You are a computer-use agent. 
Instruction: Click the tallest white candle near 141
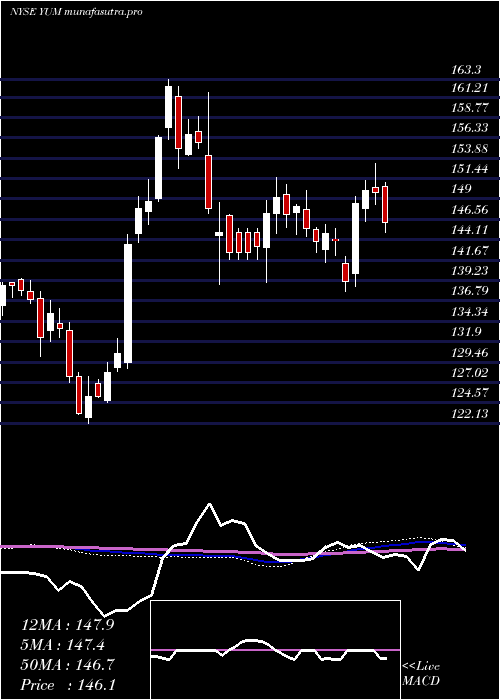click(128, 304)
